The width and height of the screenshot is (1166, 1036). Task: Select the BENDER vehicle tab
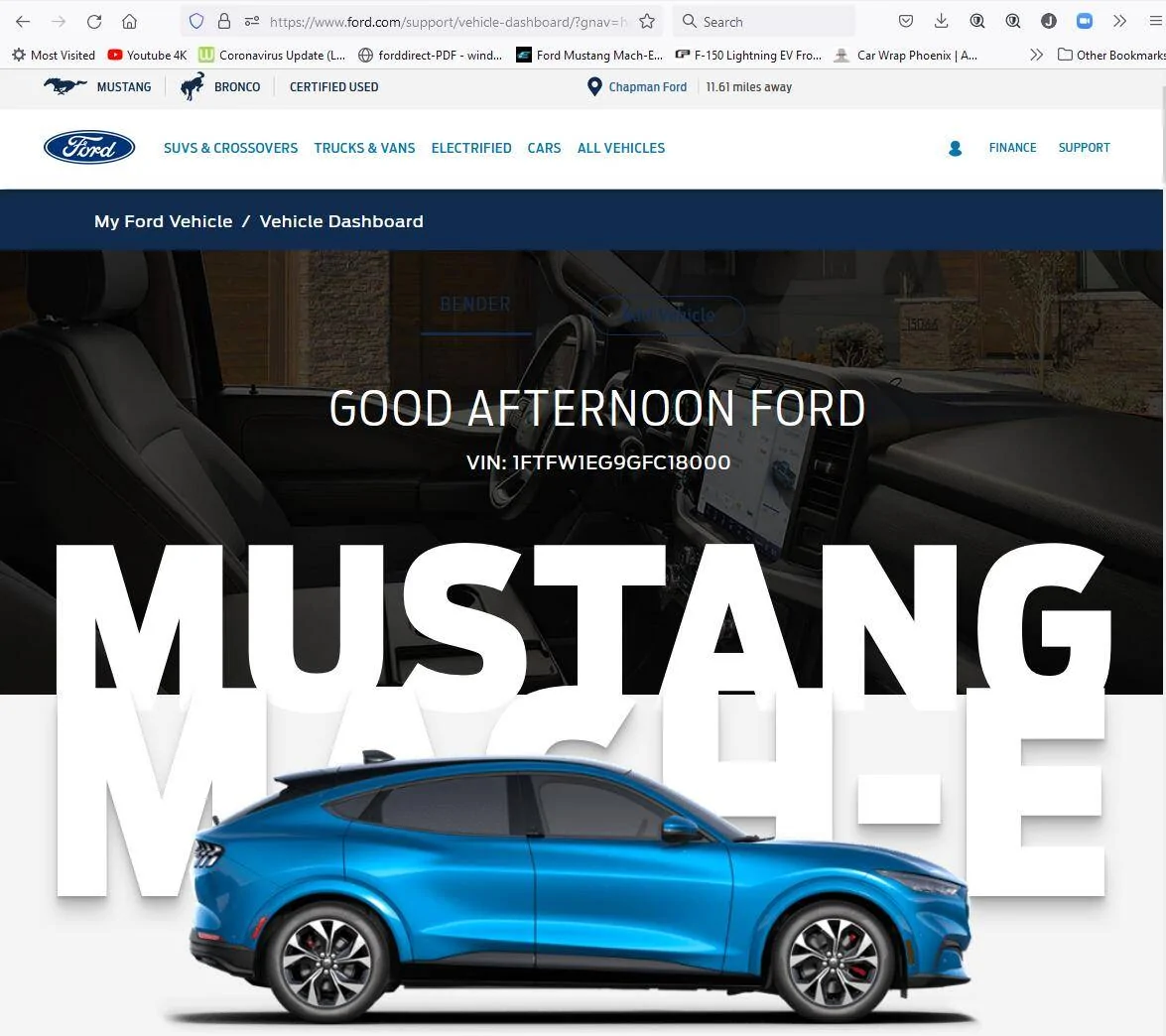pos(475,305)
